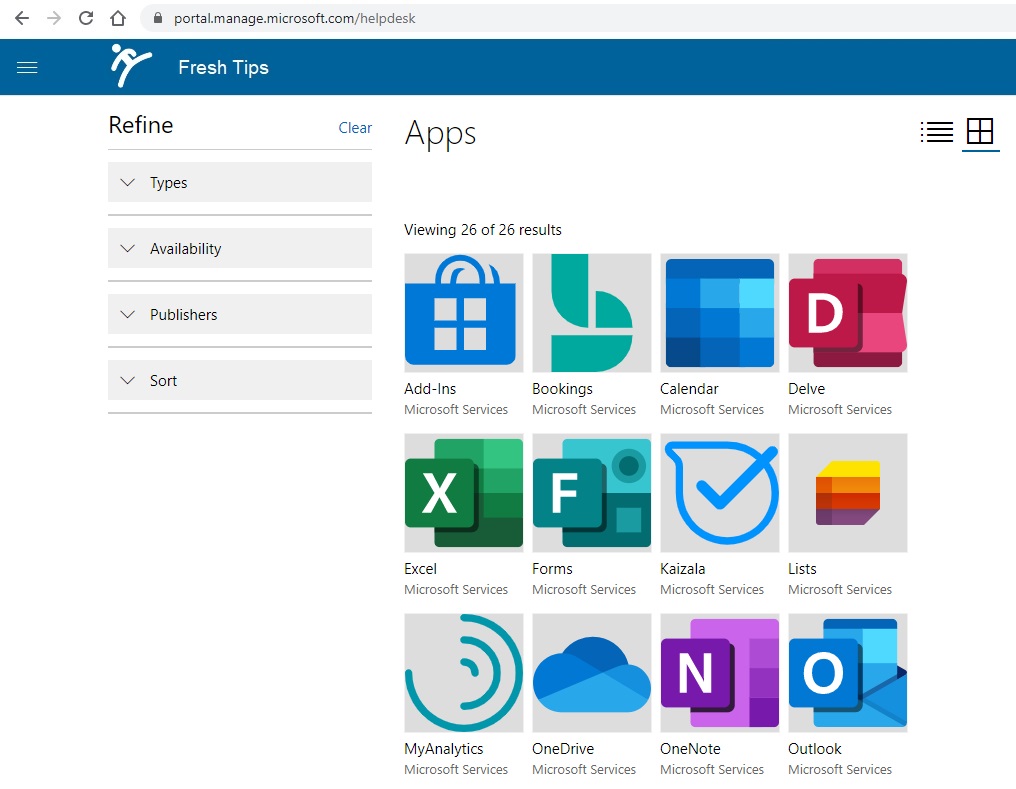Open the OneDrive app icon
This screenshot has width=1016, height=789.
pyautogui.click(x=592, y=673)
